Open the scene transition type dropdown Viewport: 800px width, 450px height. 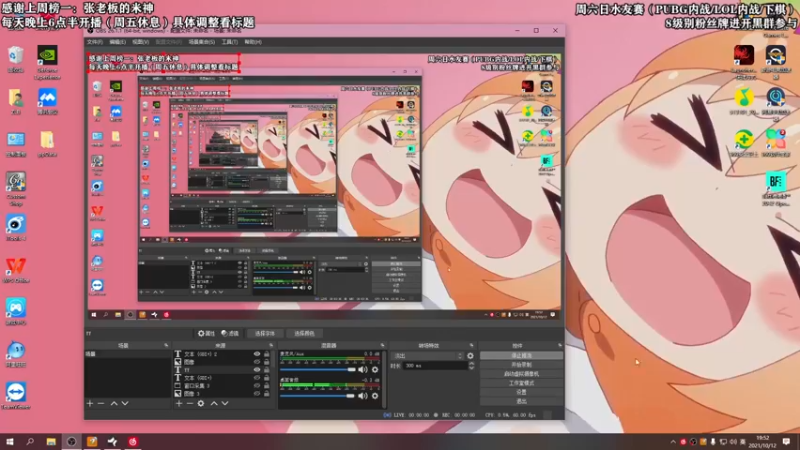pyautogui.click(x=428, y=356)
